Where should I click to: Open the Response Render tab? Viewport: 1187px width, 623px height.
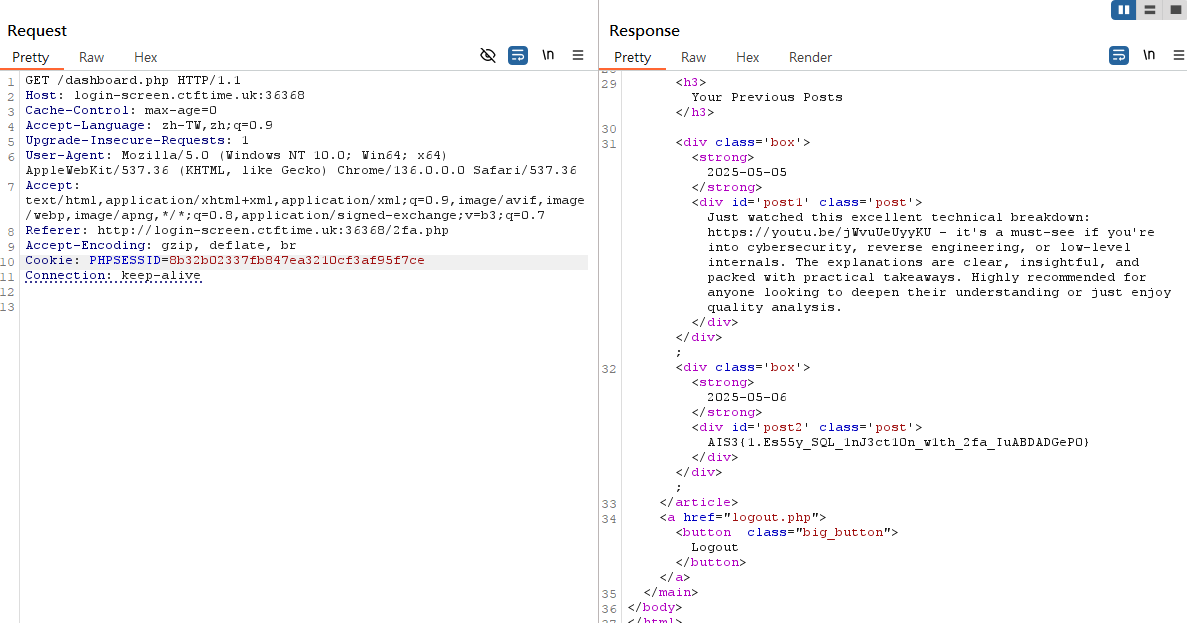810,58
